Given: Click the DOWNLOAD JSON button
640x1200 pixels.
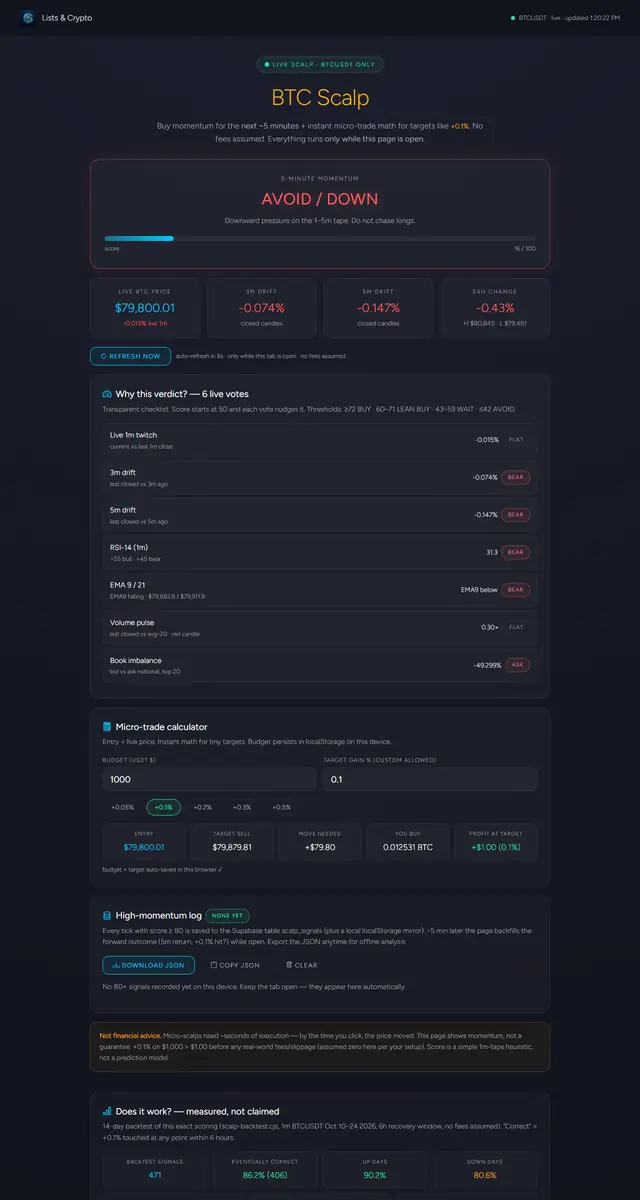Looking at the screenshot, I should click(148, 965).
